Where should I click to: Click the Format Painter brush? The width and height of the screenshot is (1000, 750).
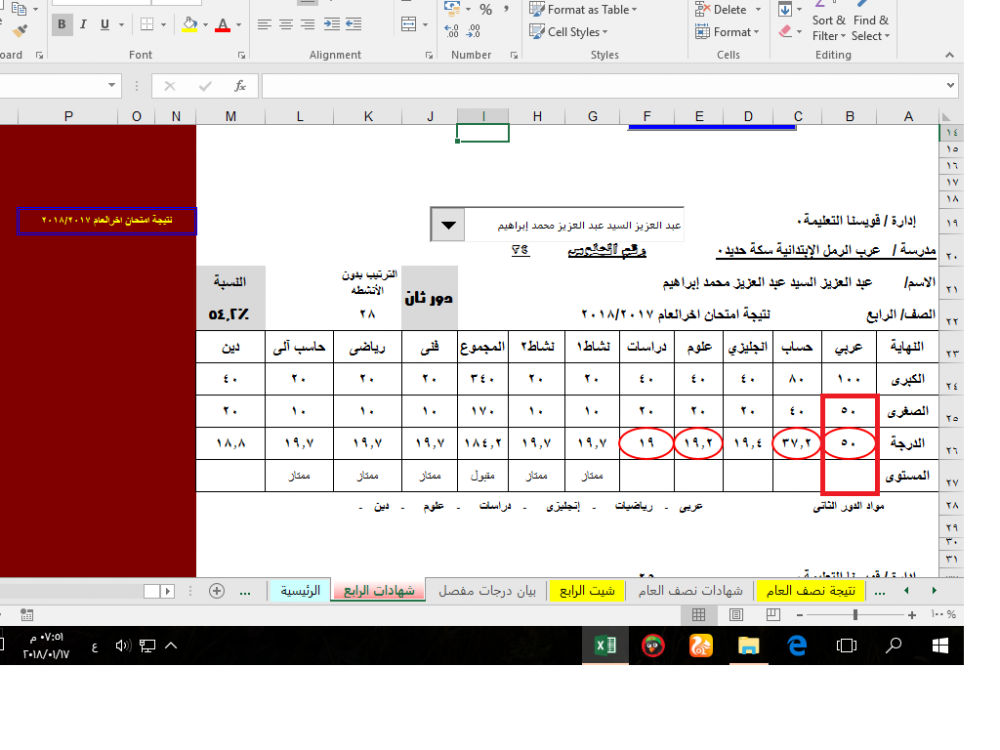point(20,31)
